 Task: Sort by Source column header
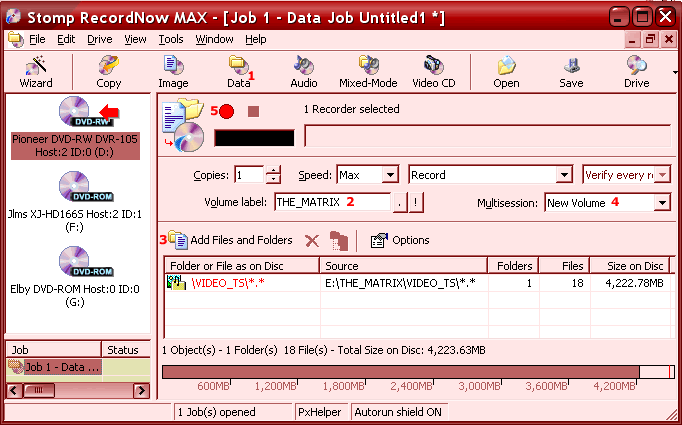[x=403, y=266]
